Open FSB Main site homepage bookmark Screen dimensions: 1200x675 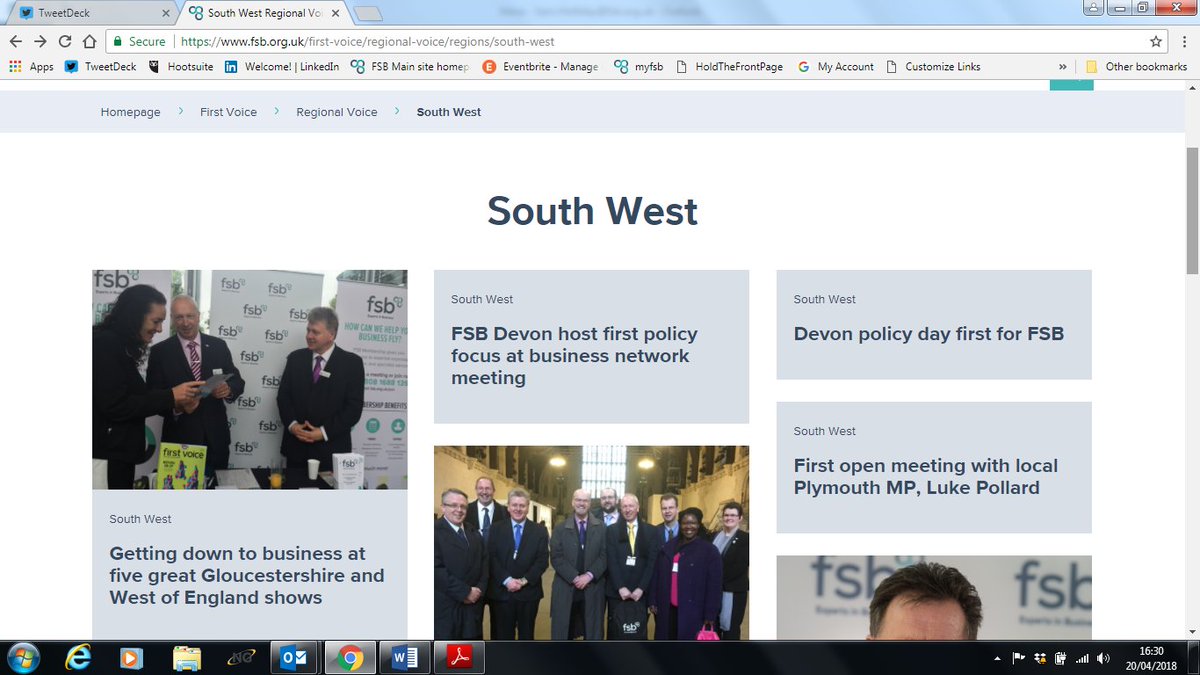410,67
